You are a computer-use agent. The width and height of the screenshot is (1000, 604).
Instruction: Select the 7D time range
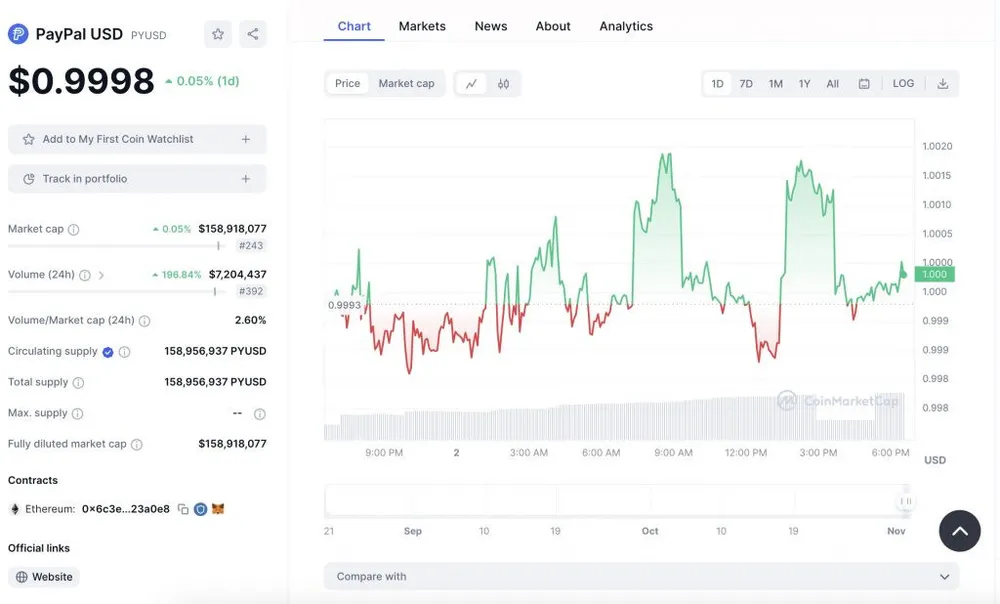pyautogui.click(x=746, y=84)
